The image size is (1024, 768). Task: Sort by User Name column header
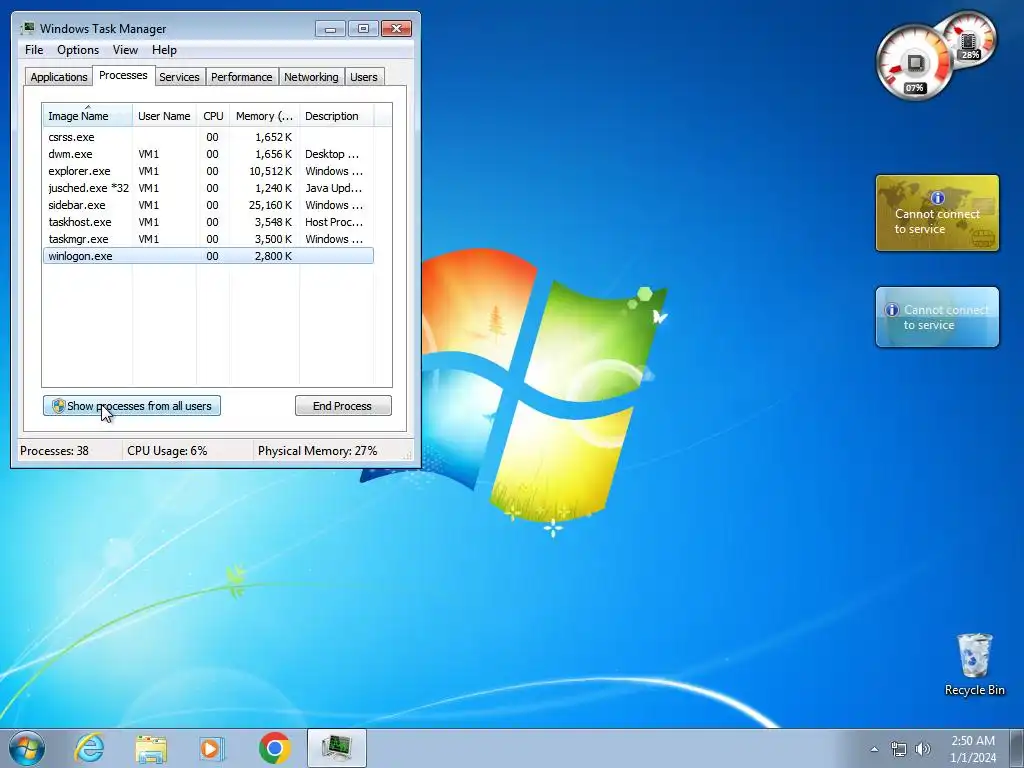point(165,116)
